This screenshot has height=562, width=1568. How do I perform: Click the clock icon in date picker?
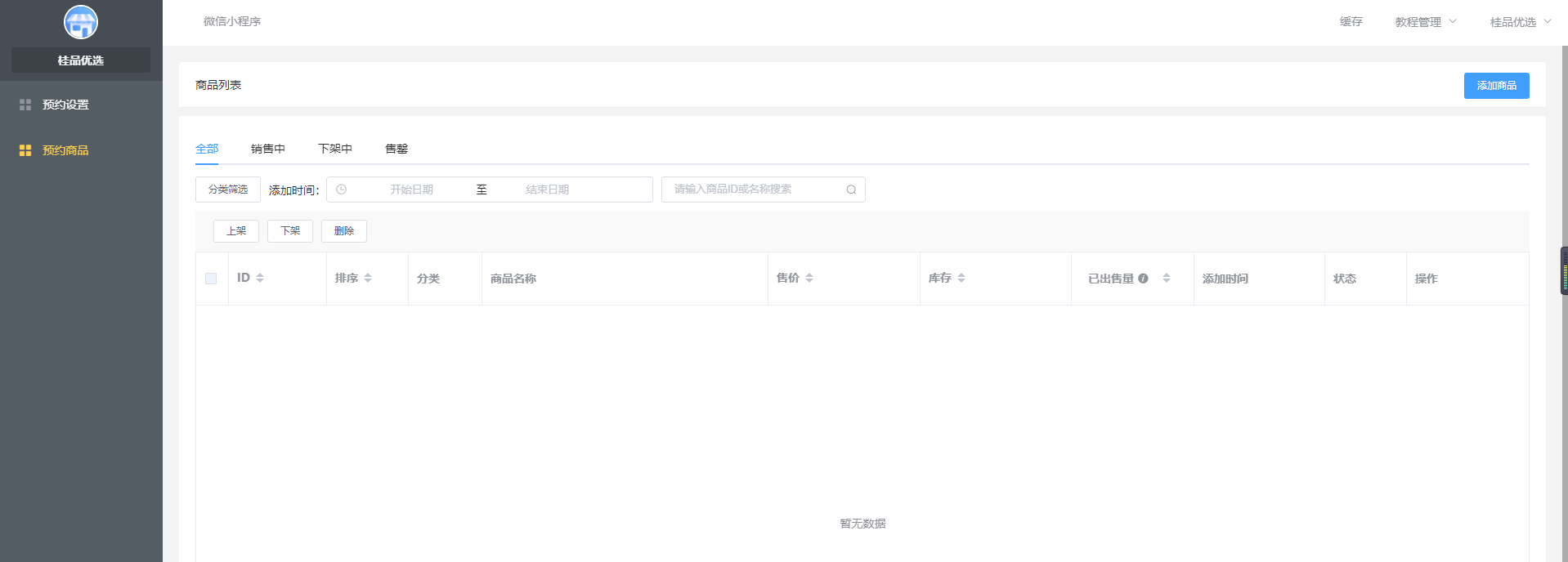[x=342, y=190]
